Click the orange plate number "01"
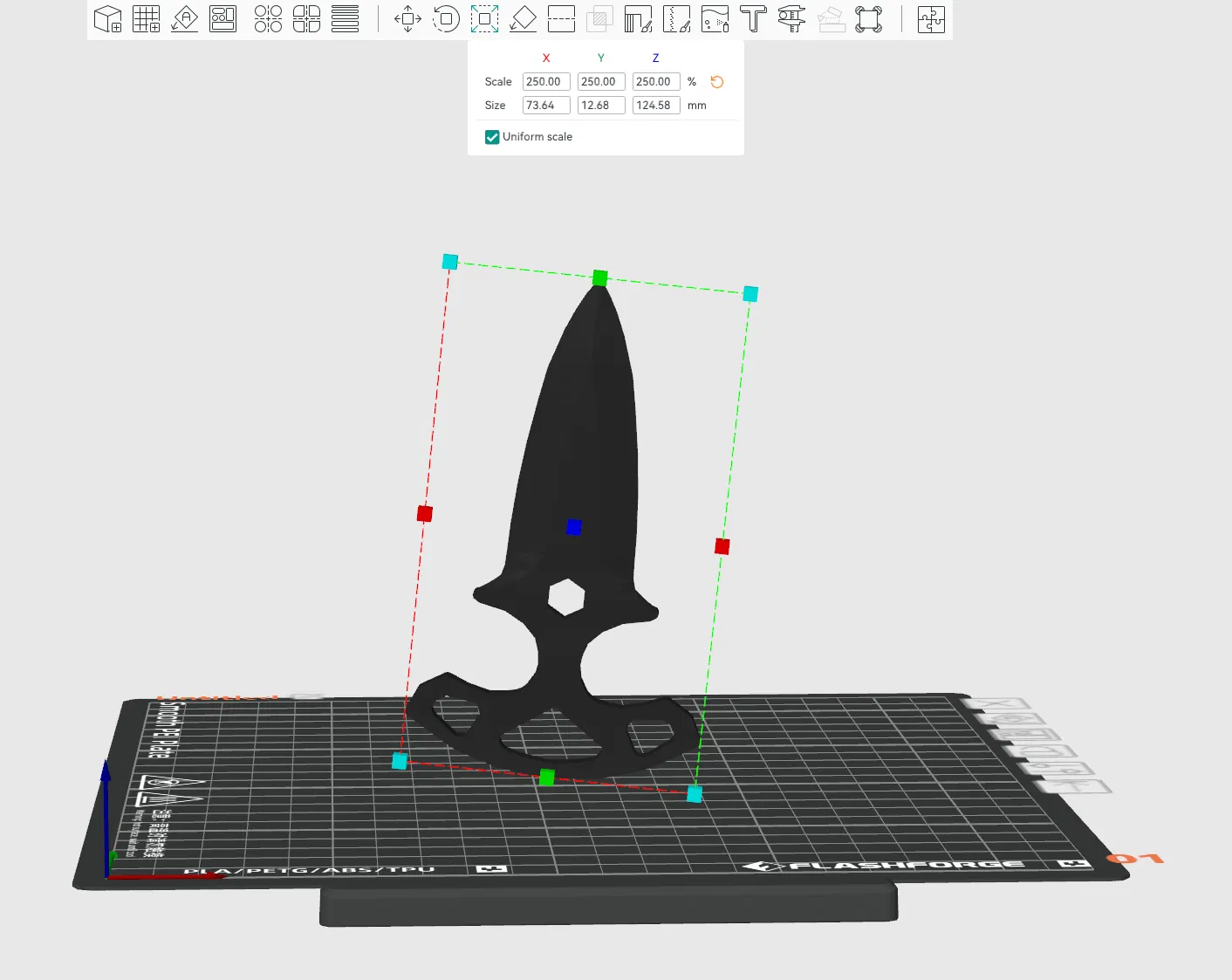The height and width of the screenshot is (980, 1232). (1135, 859)
